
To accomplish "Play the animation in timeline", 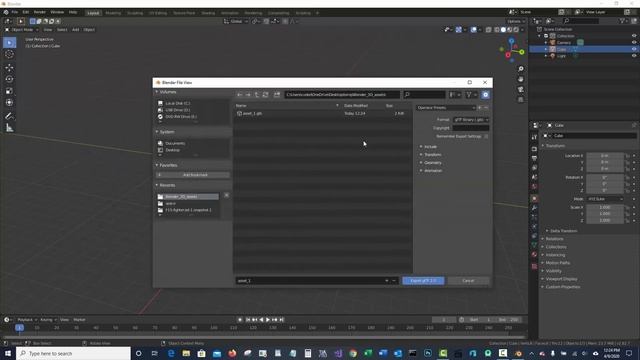I will click(x=268, y=320).
